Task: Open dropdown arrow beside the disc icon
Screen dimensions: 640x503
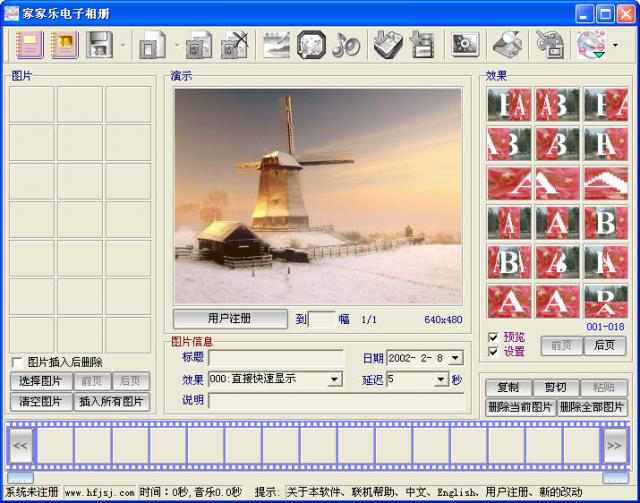Action: pyautogui.click(x=615, y=45)
